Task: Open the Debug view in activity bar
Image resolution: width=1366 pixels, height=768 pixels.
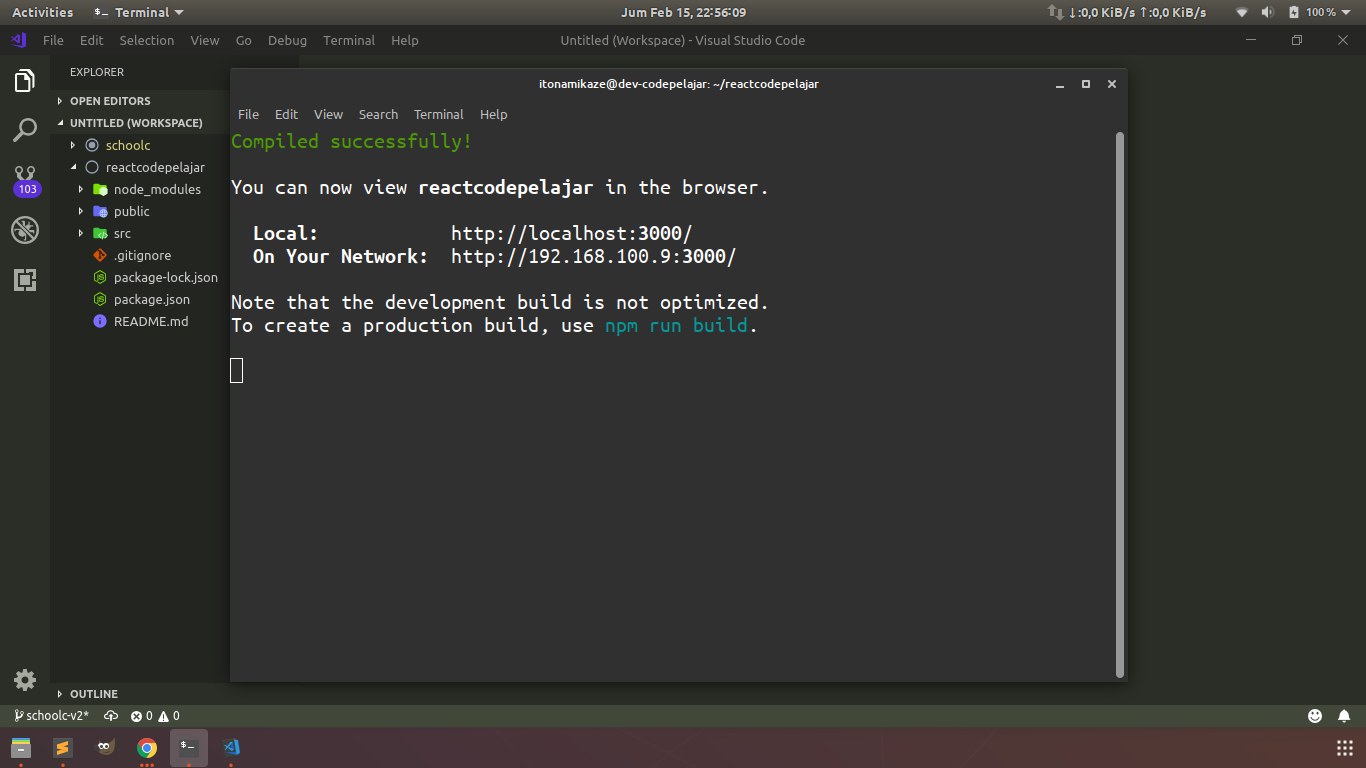Action: 25,230
